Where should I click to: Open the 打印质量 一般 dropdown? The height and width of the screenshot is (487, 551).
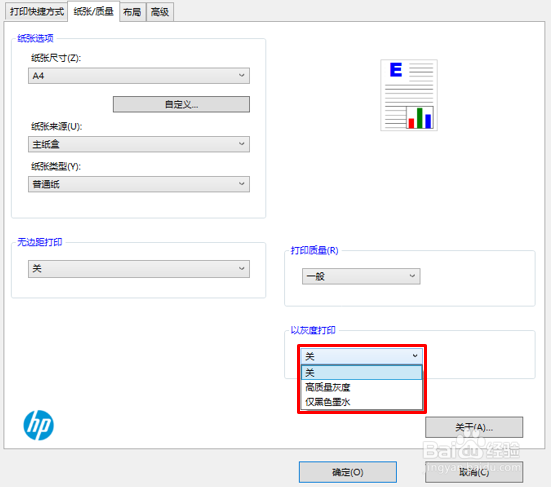tap(361, 277)
